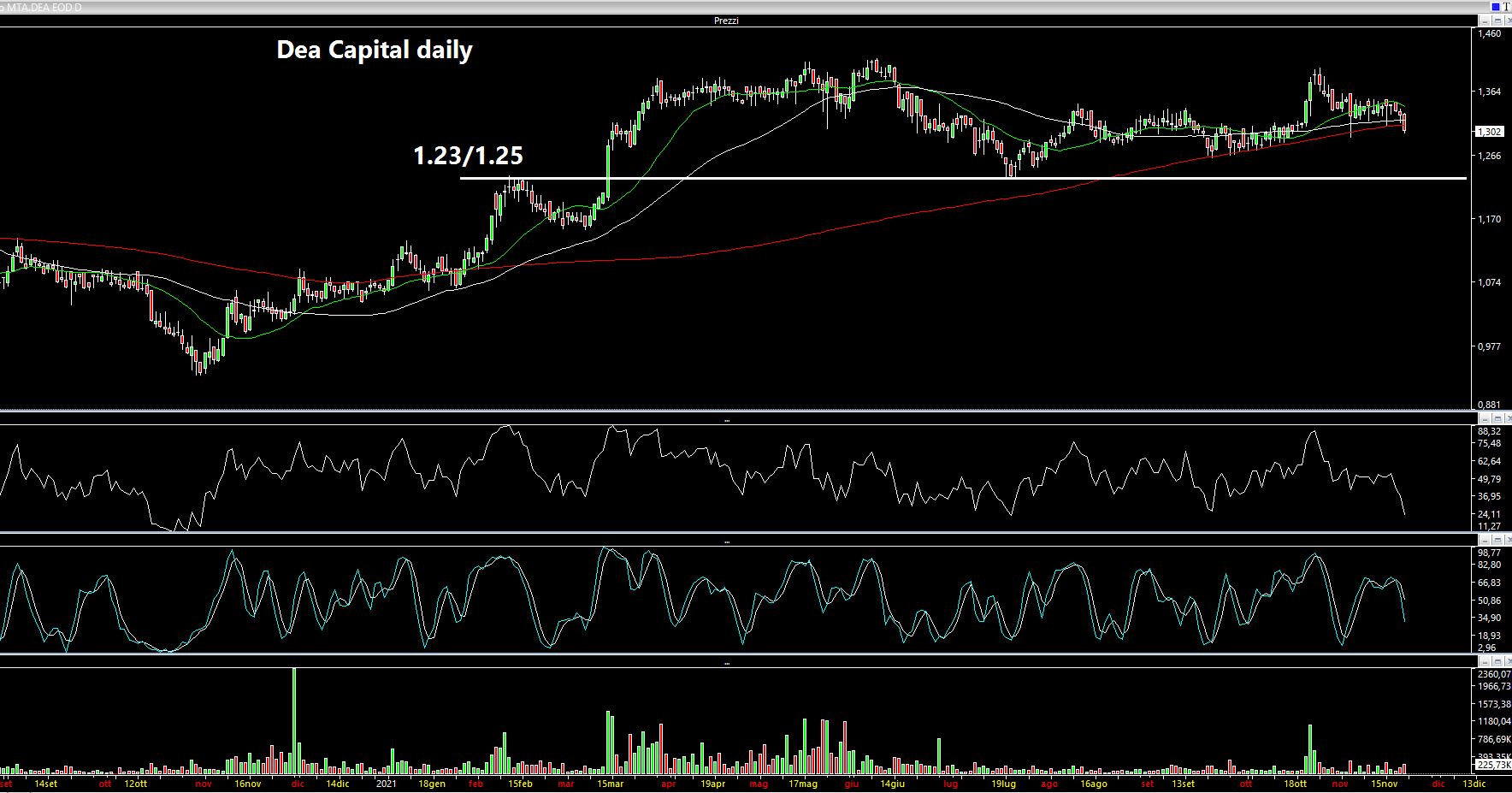Viewport: 1512px width, 793px height.
Task: Click the 1,266 price axis label
Action: (1491, 156)
